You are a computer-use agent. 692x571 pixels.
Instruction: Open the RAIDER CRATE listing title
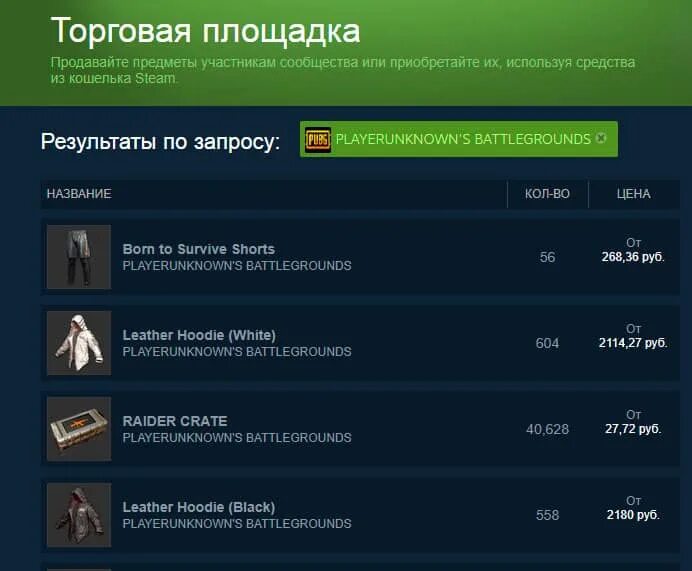[x=175, y=421]
